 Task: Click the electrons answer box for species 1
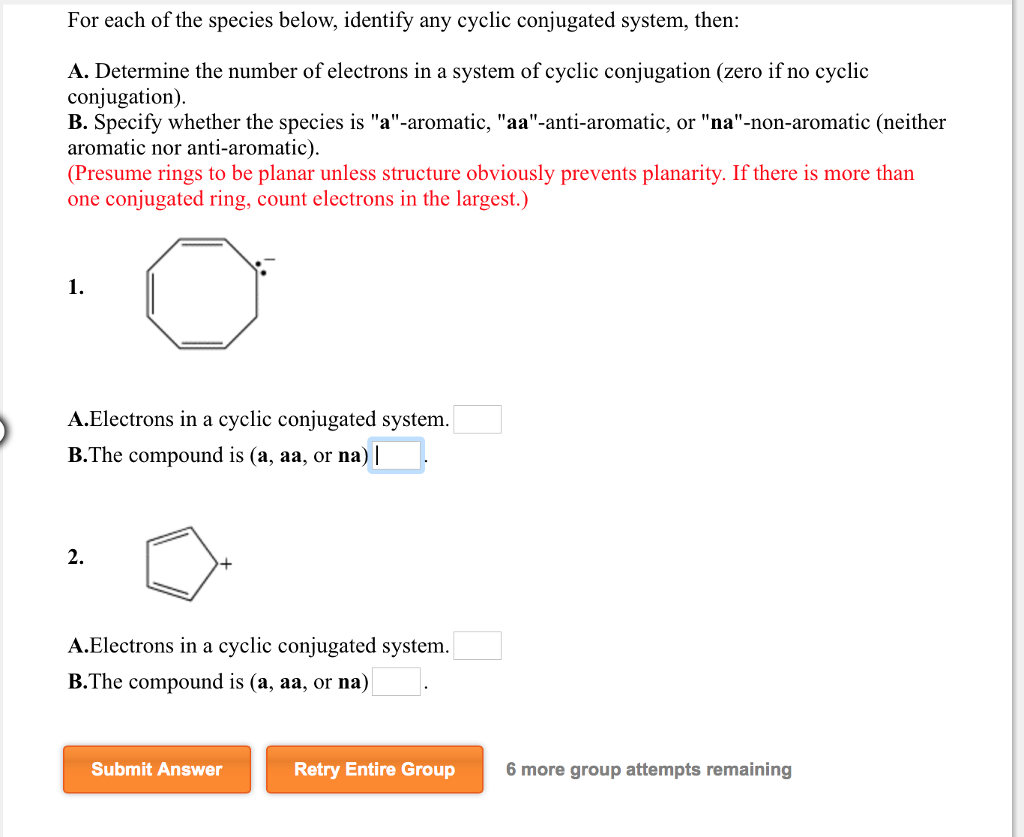pos(477,418)
